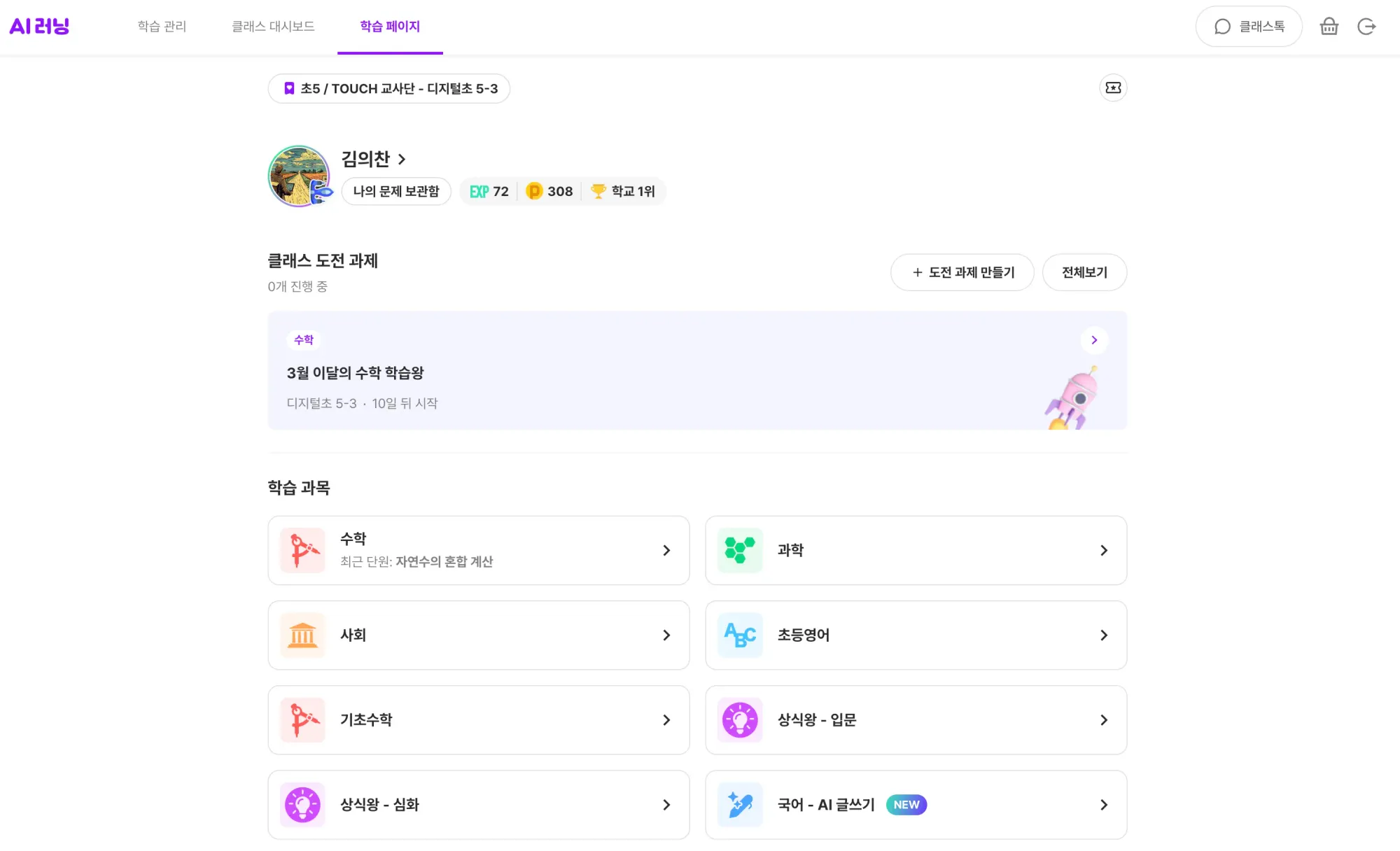Click the 초등영어 ABC icon
This screenshot has width=1400, height=851.
[739, 635]
